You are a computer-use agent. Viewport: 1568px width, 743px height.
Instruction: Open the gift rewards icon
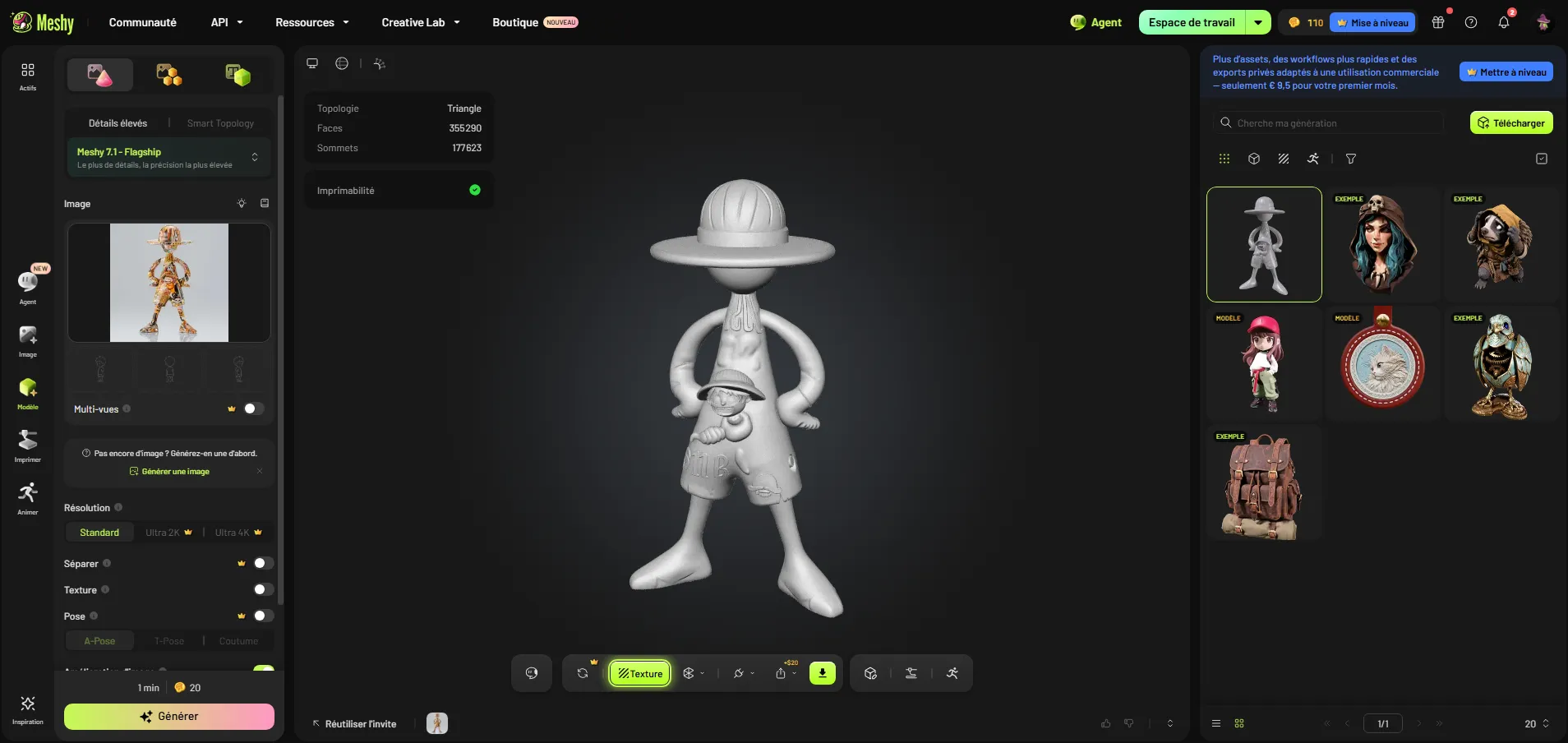pos(1438,22)
